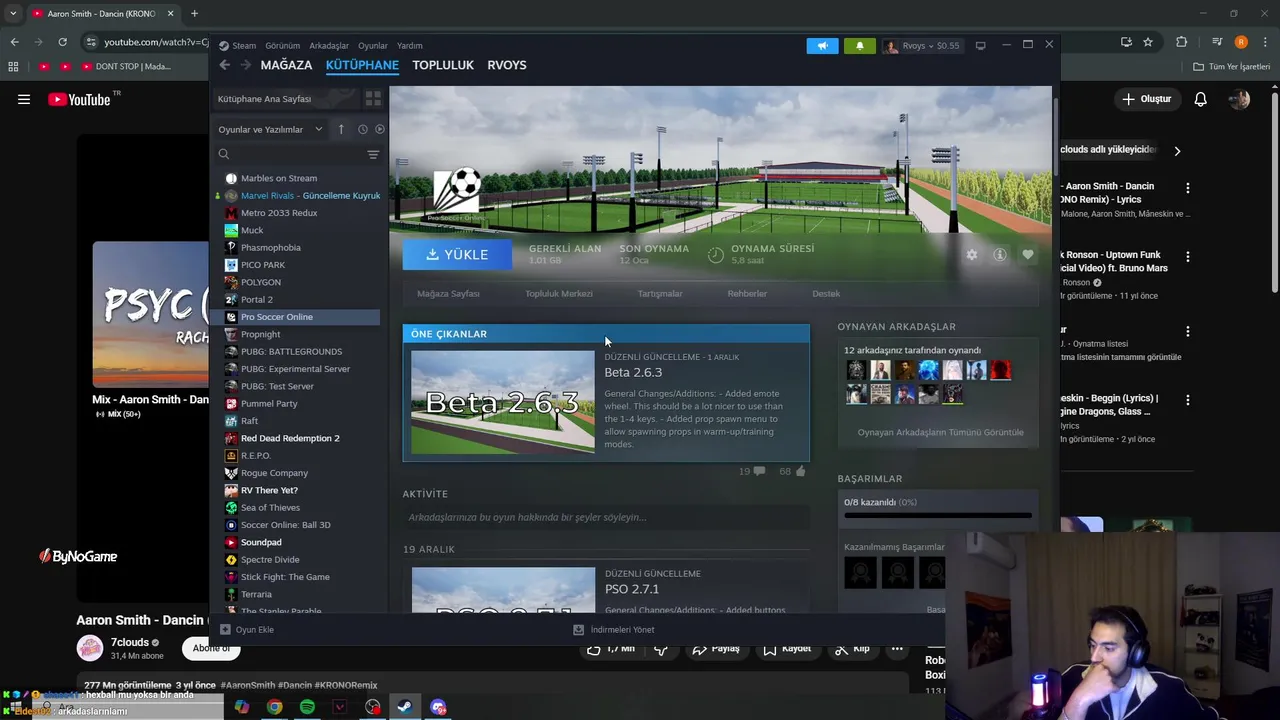Open Discord from the taskbar

click(438, 707)
